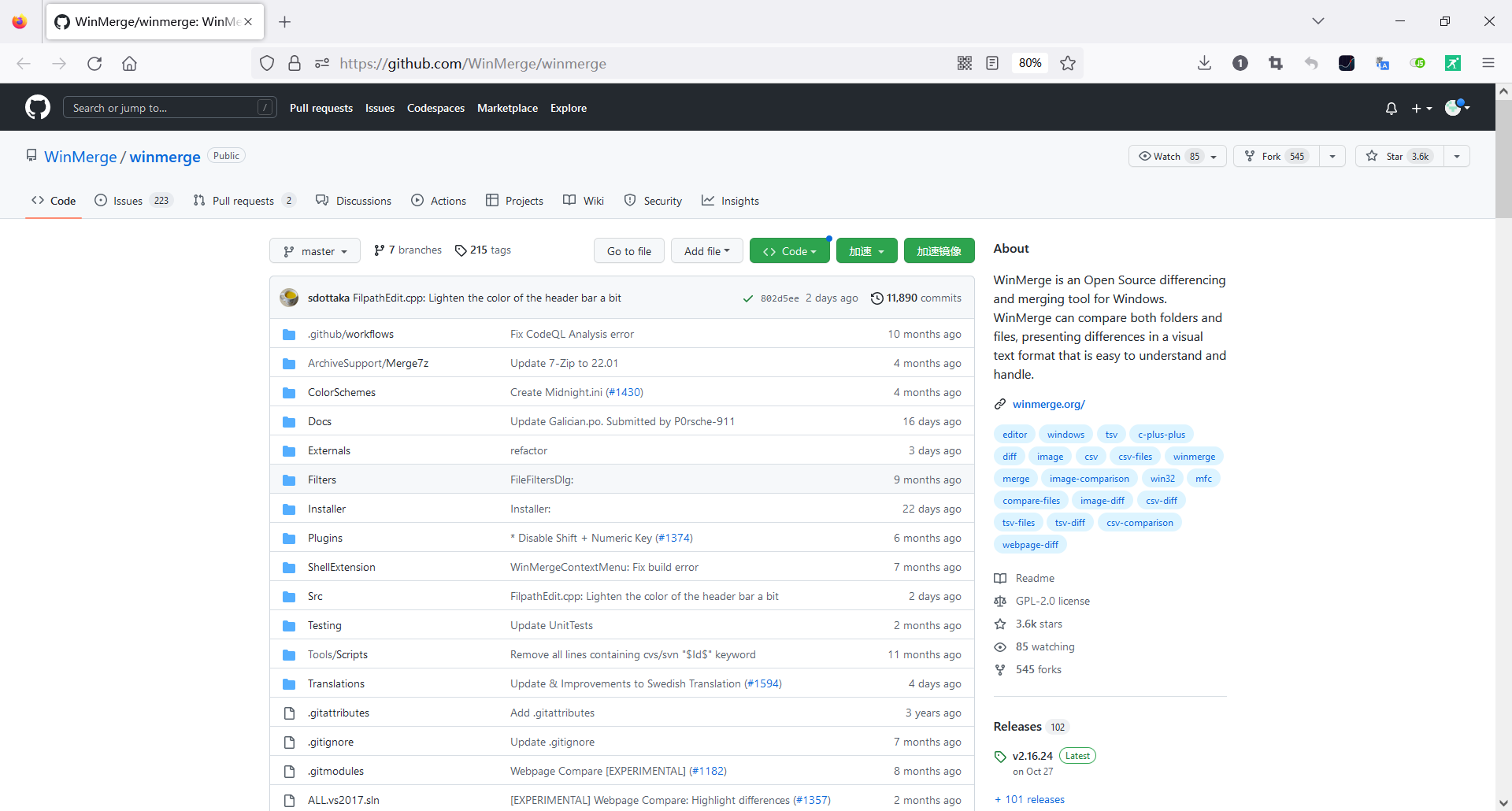
Task: Click the page vertical scrollbar thumb
Action: pos(1503,157)
